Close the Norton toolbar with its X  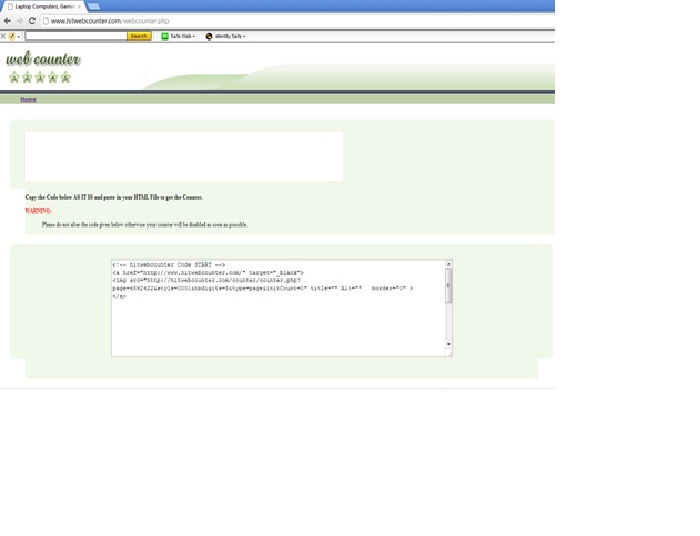[3, 36]
